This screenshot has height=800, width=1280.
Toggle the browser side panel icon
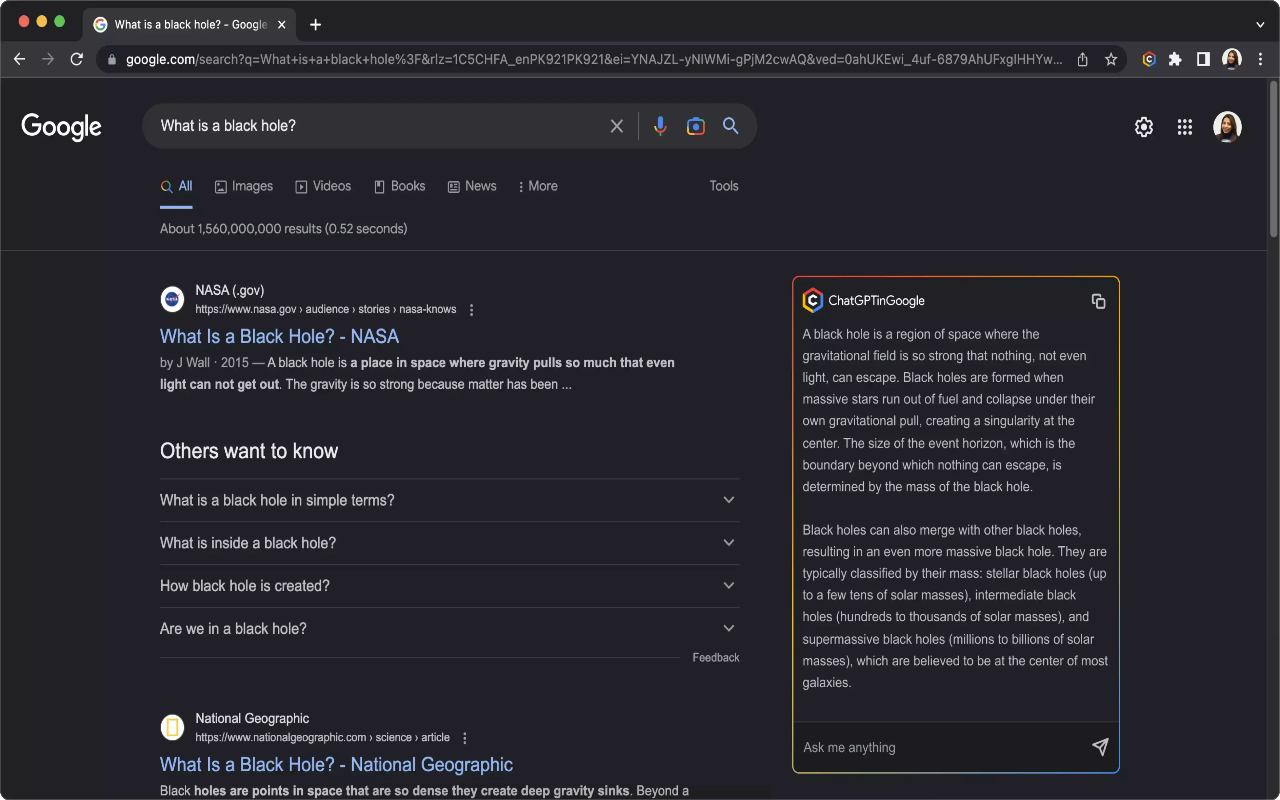(1203, 59)
